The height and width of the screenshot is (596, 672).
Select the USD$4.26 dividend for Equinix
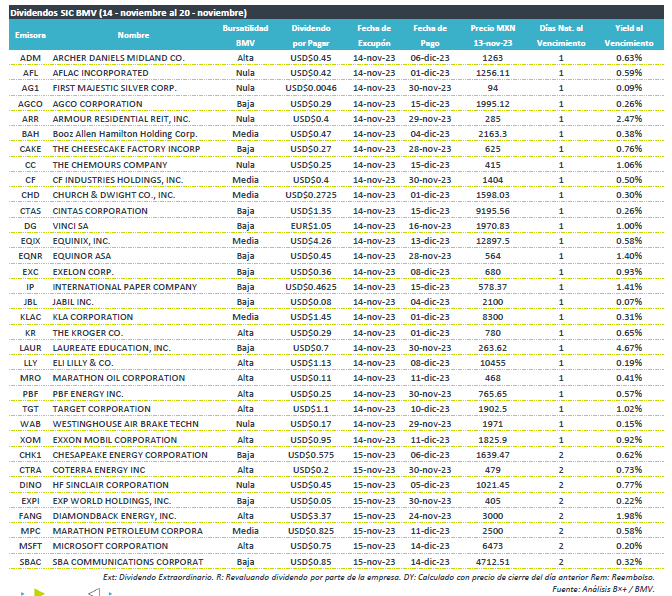pos(310,241)
